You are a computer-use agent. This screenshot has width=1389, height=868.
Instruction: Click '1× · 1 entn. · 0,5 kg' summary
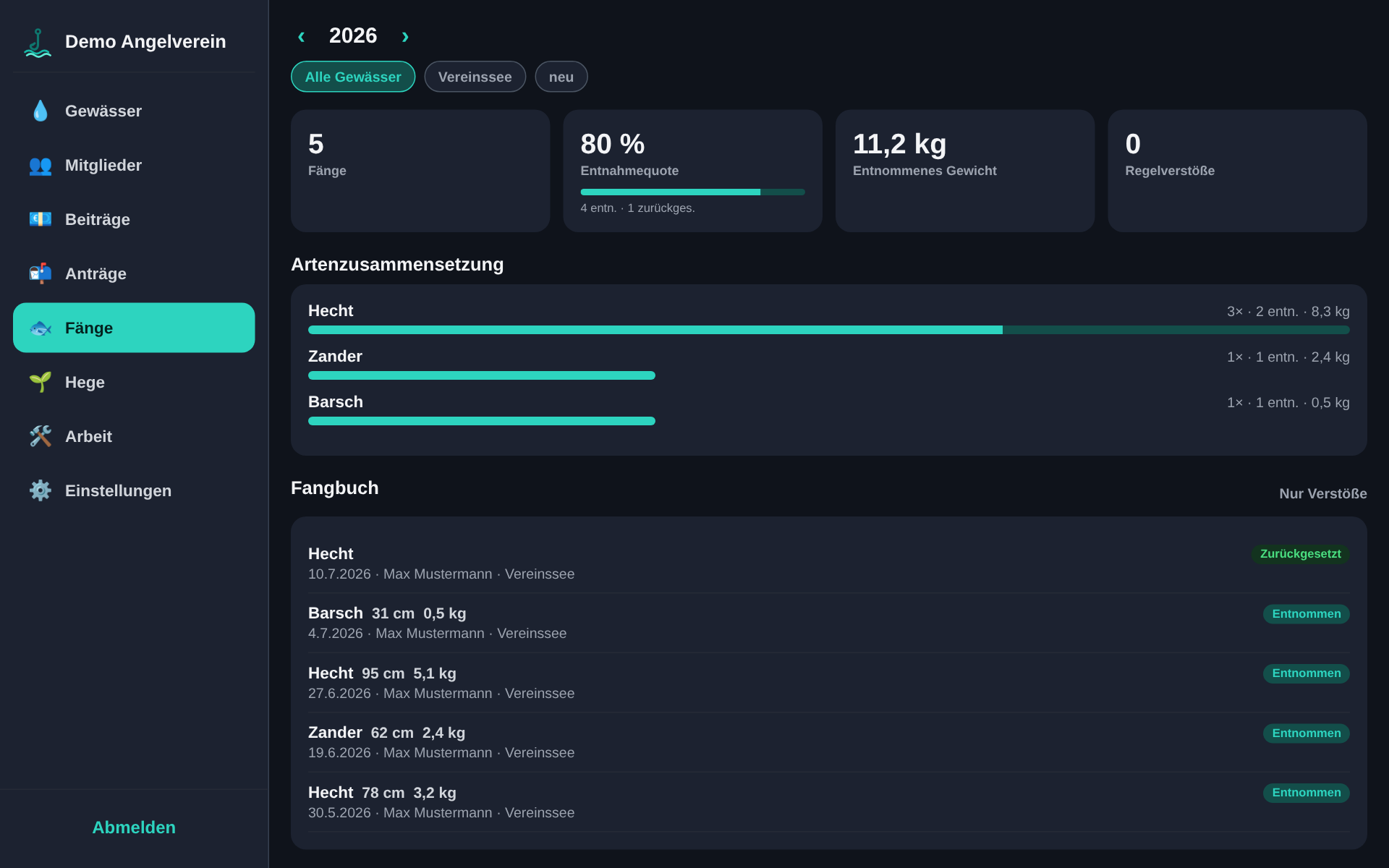(x=1288, y=402)
